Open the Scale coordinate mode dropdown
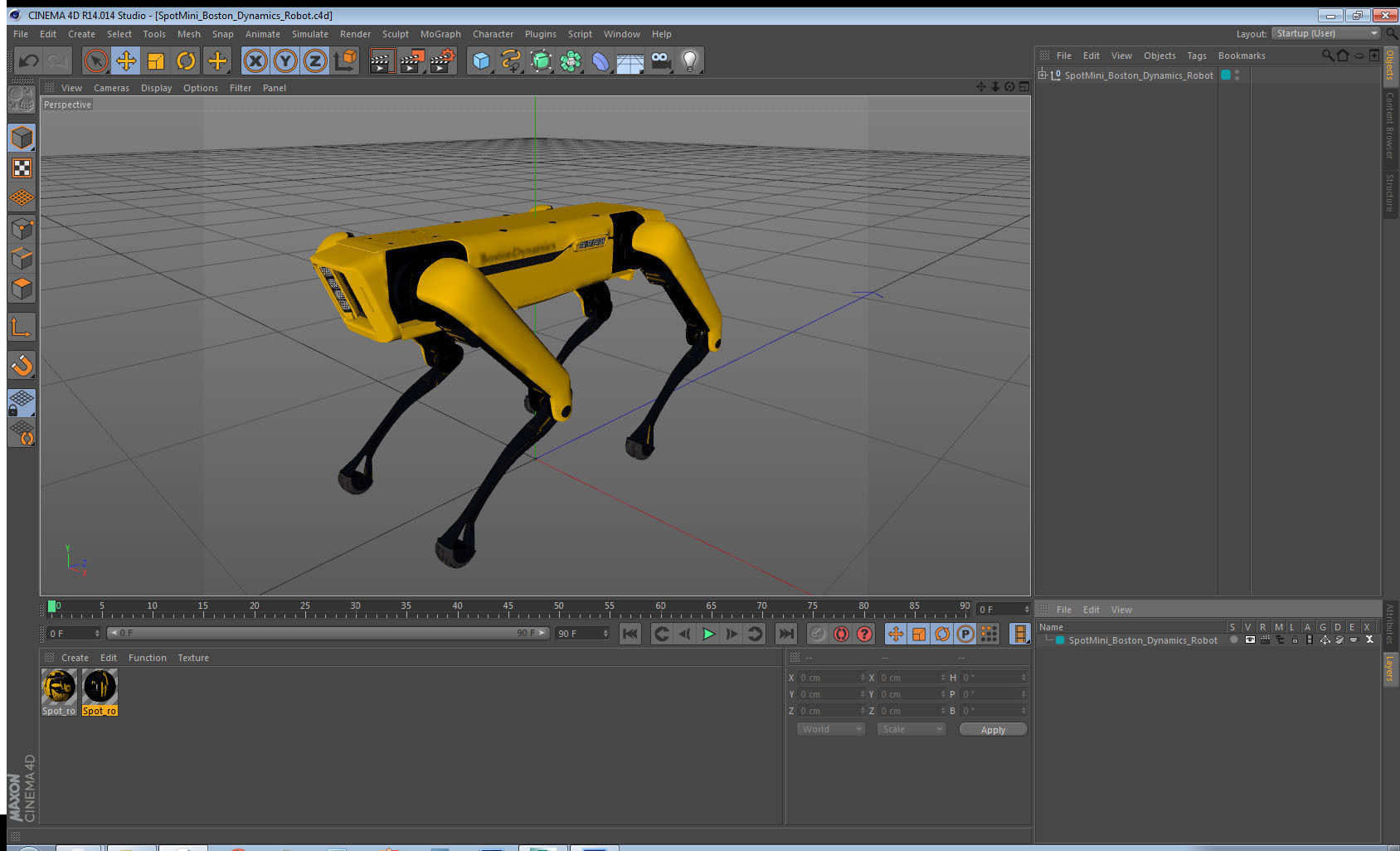The height and width of the screenshot is (851, 1400). tap(911, 729)
